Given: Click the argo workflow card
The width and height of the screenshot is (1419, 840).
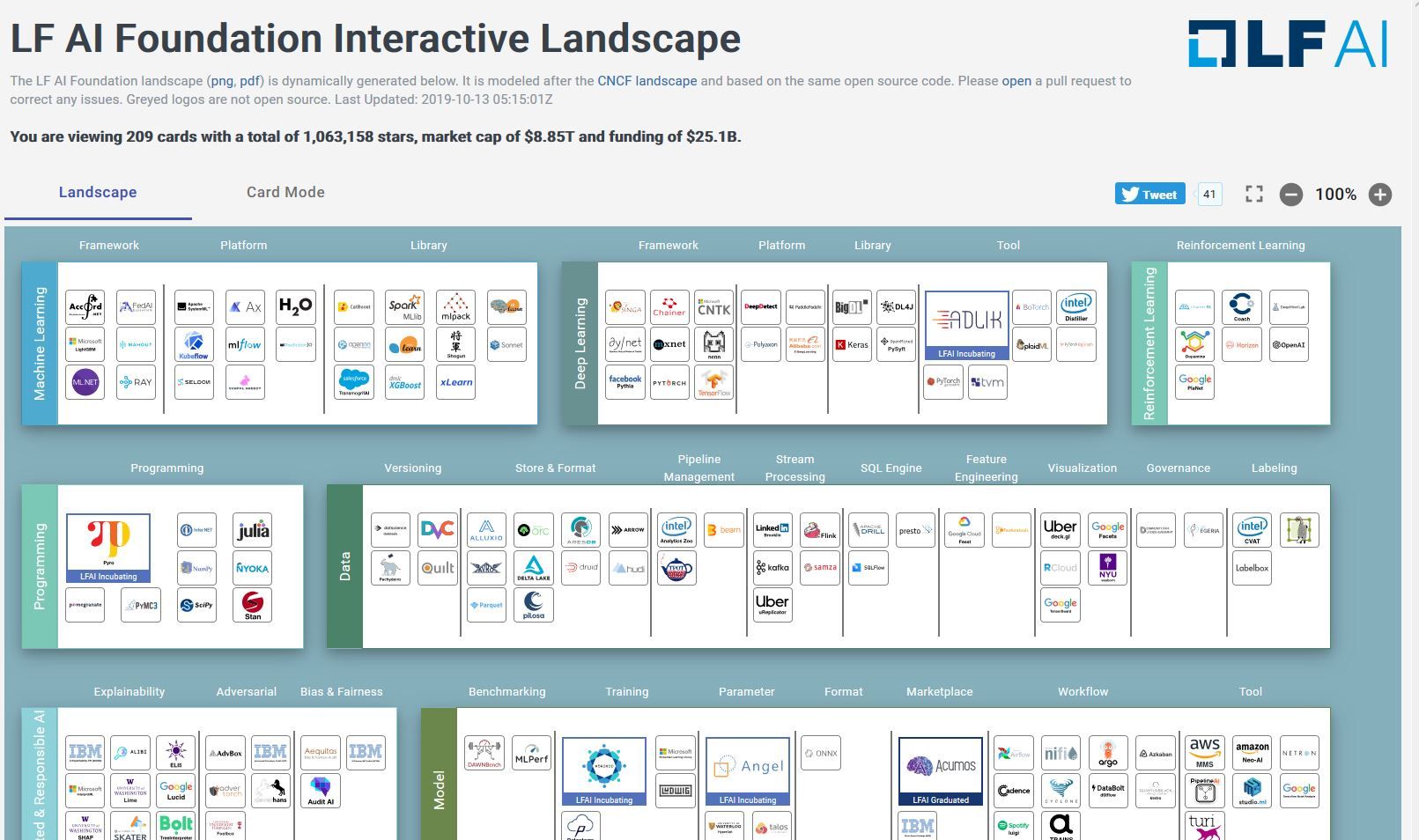Looking at the screenshot, I should [x=1108, y=753].
